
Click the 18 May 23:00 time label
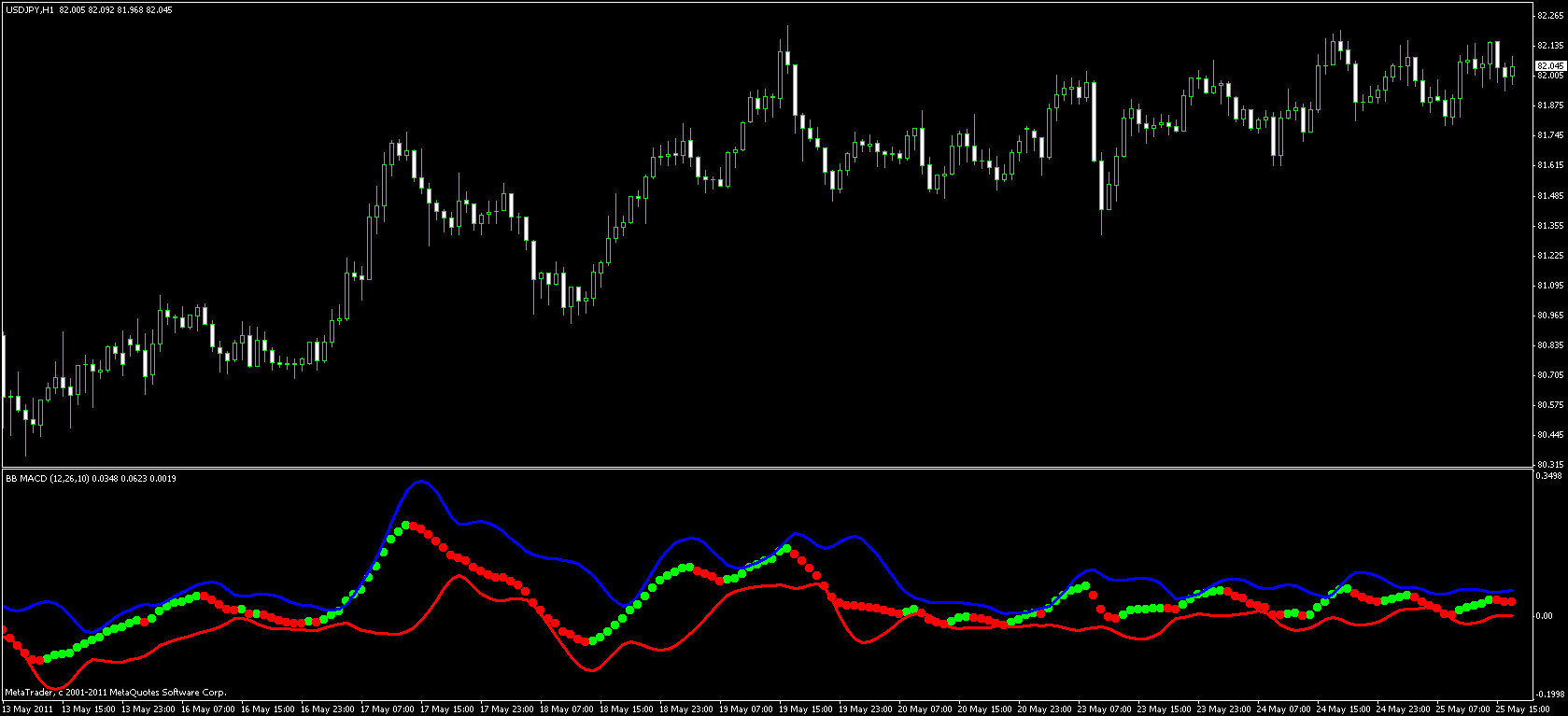click(x=686, y=709)
